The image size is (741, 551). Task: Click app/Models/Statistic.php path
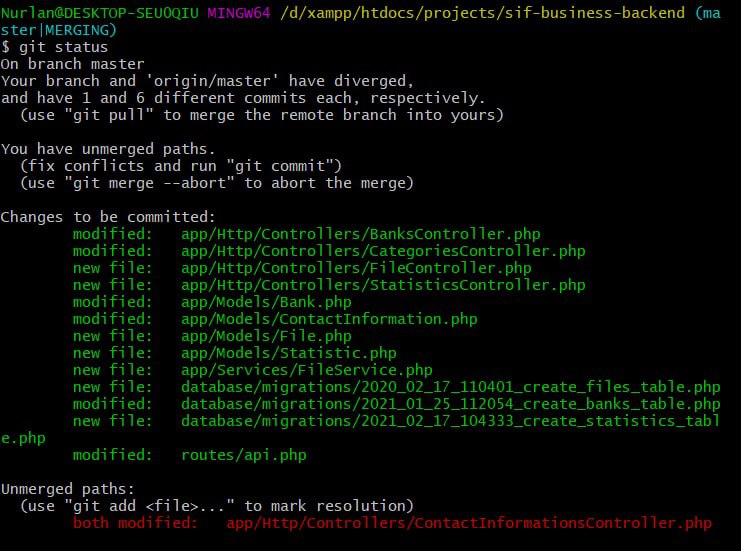coord(289,353)
